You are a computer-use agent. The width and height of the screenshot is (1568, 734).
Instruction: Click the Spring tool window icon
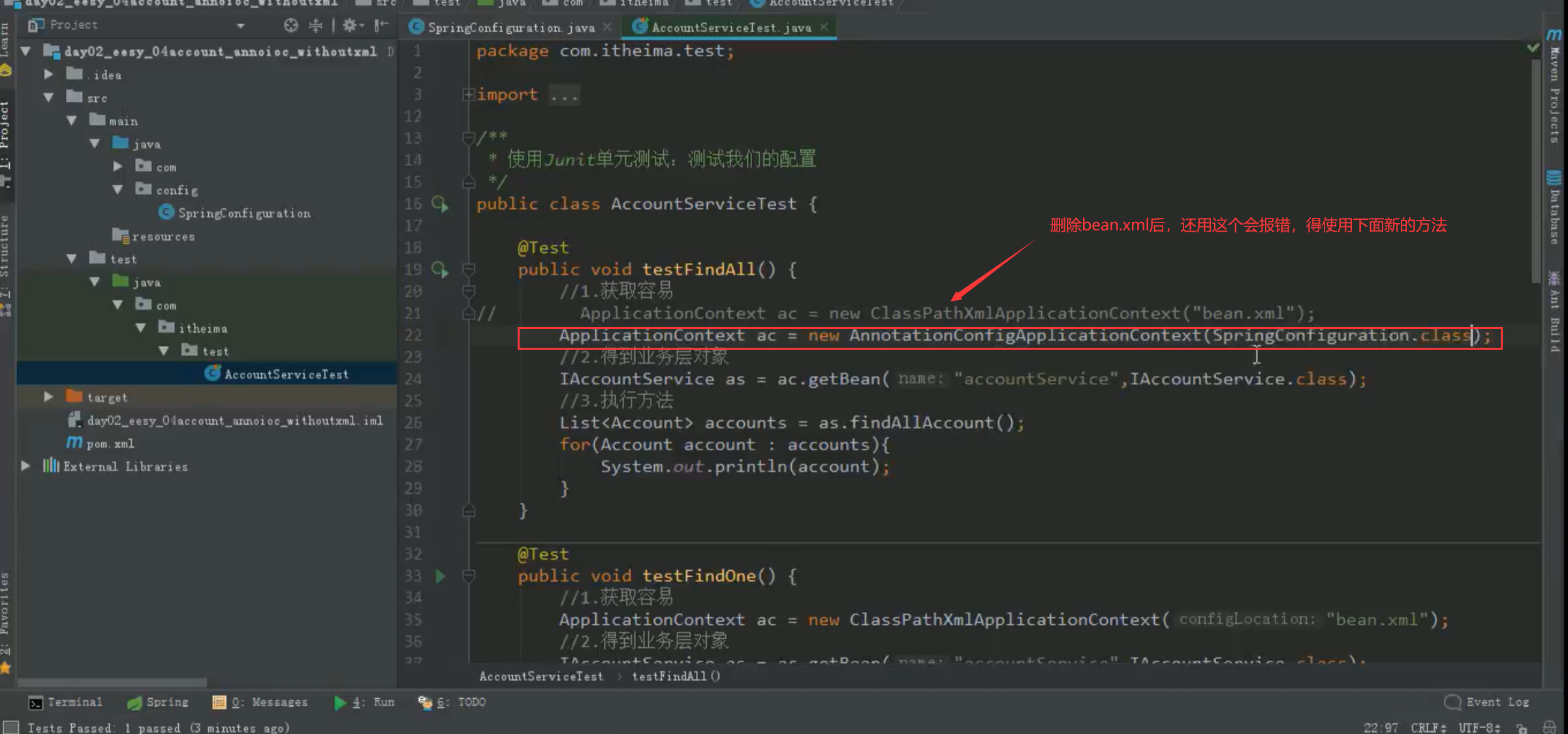point(157,702)
